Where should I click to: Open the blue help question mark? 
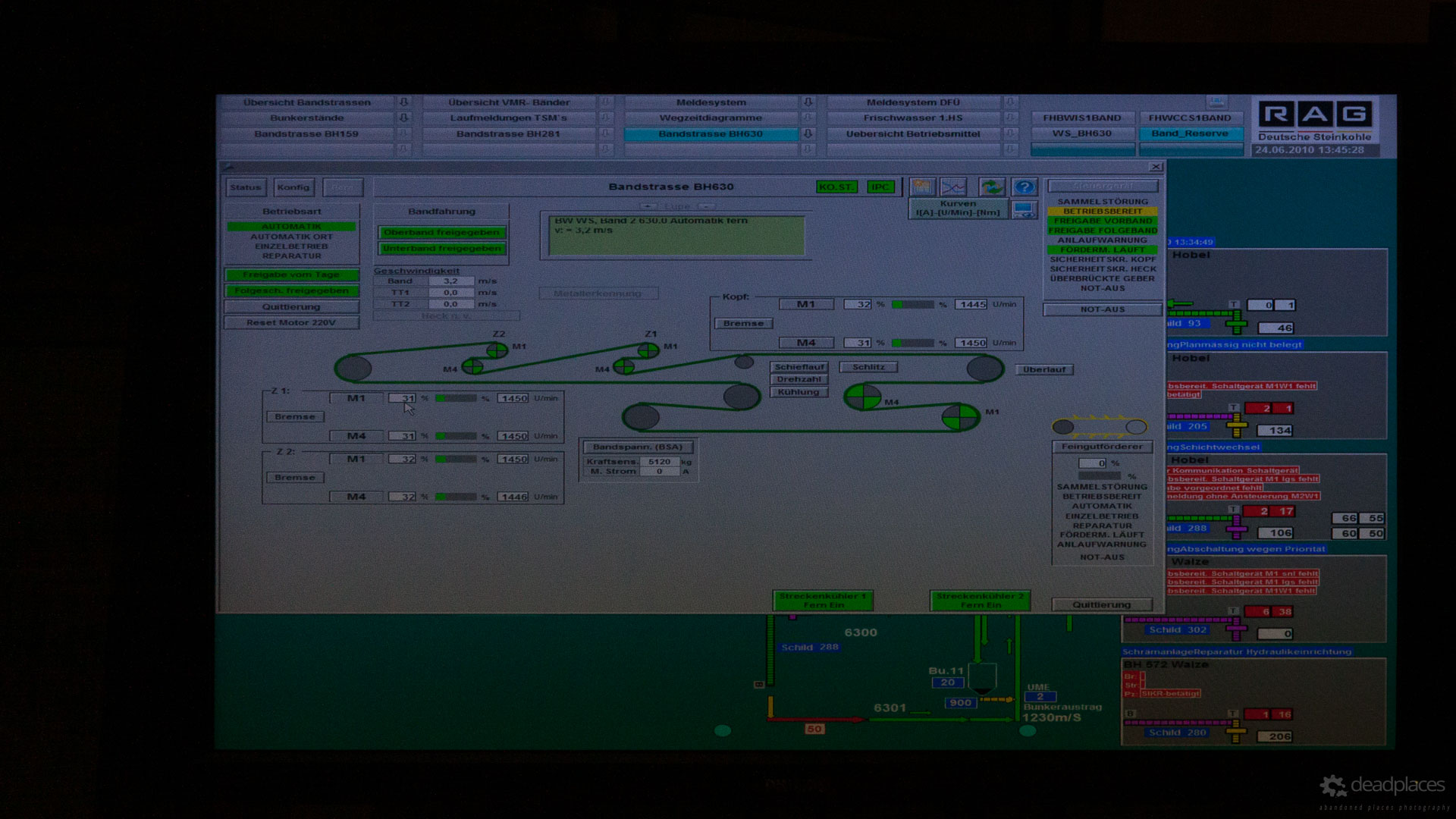pyautogui.click(x=1024, y=187)
